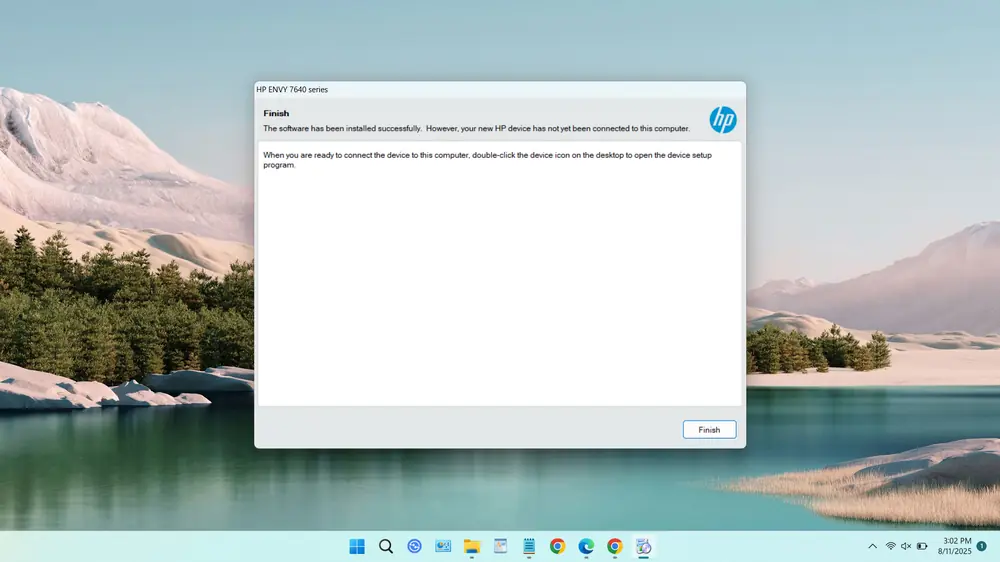Click the 'software has been installed successfully' message
The width and height of the screenshot is (1000, 562).
pos(476,128)
